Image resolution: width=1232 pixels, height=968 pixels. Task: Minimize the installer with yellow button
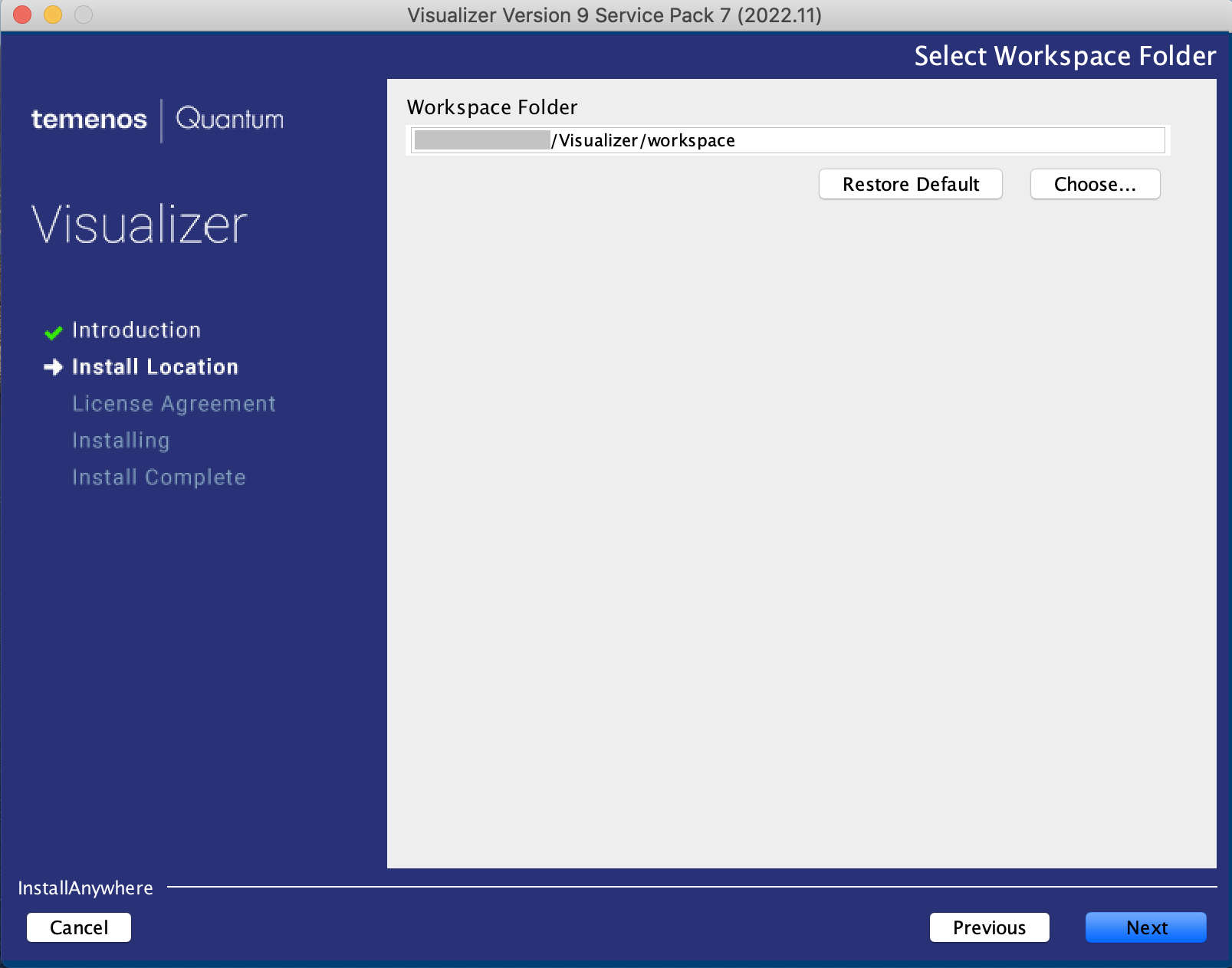[x=53, y=15]
